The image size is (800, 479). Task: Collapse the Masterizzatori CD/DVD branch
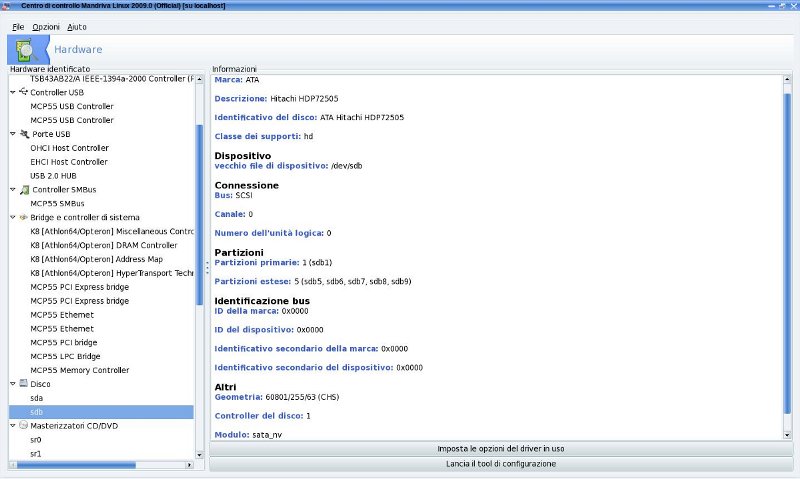[12, 425]
